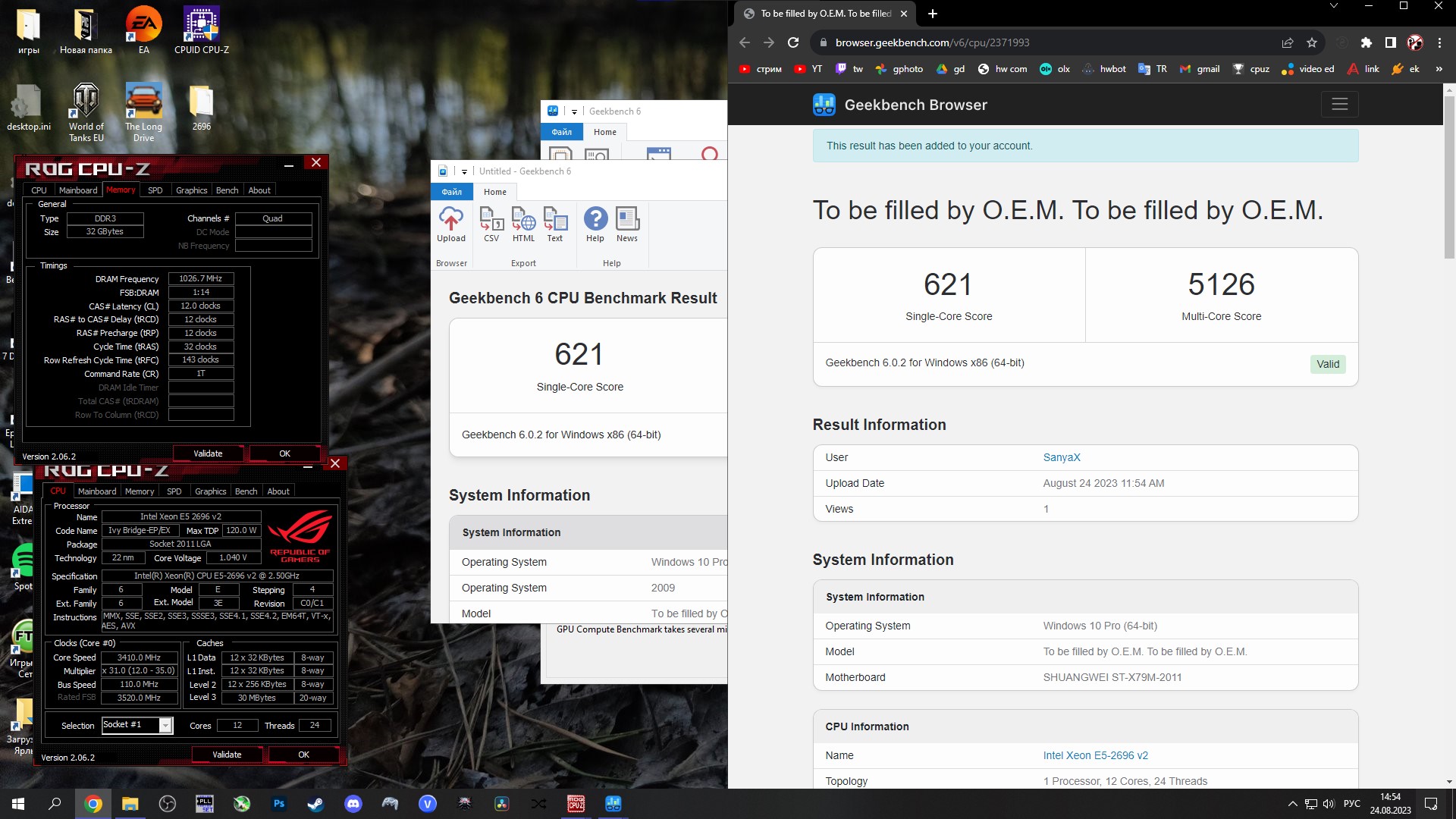The image size is (1456, 819).
Task: Adjust volume from system tray speaker
Action: tap(1329, 804)
